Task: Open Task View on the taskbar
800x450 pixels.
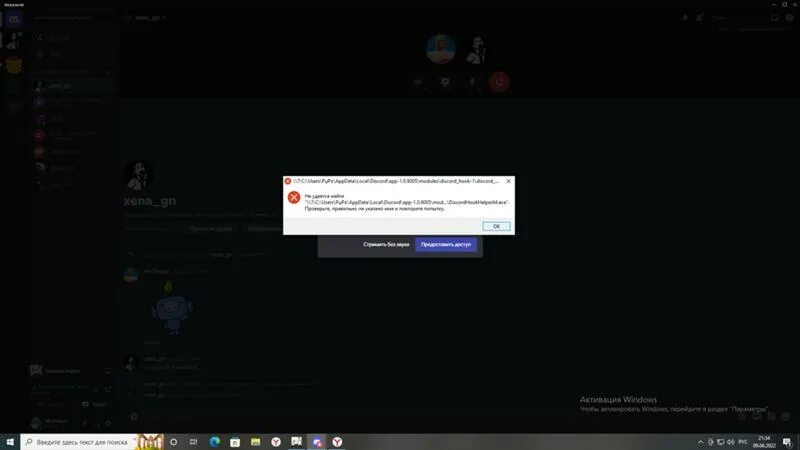Action: point(193,442)
